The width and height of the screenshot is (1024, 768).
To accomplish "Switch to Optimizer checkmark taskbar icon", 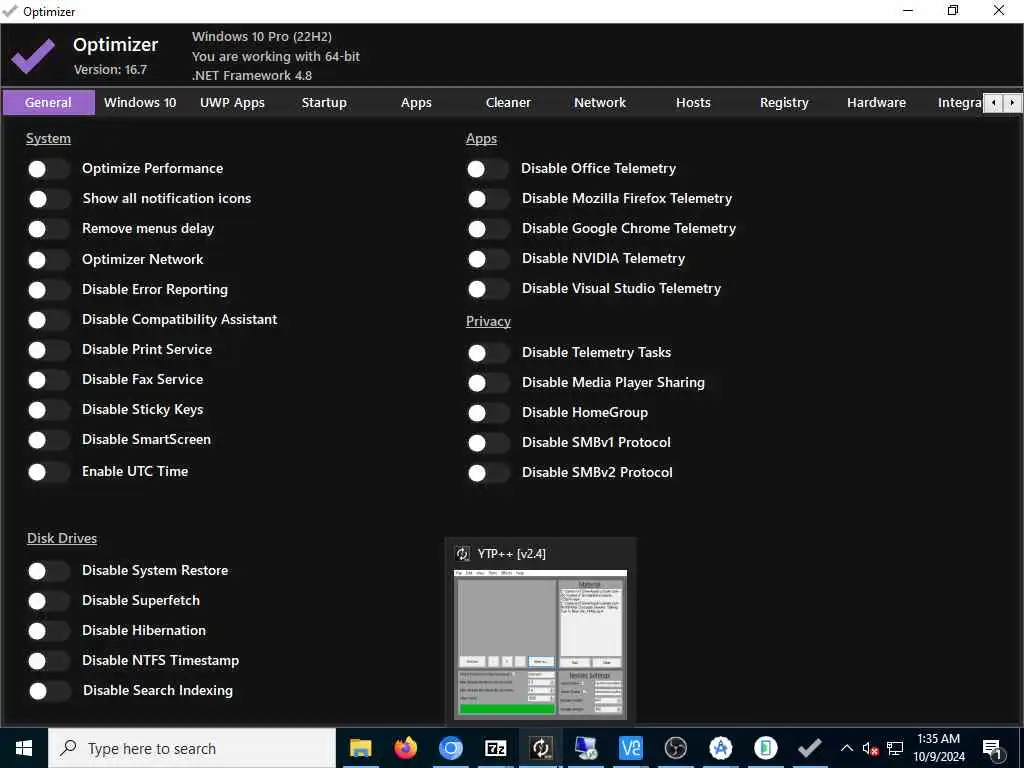I will click(x=810, y=748).
